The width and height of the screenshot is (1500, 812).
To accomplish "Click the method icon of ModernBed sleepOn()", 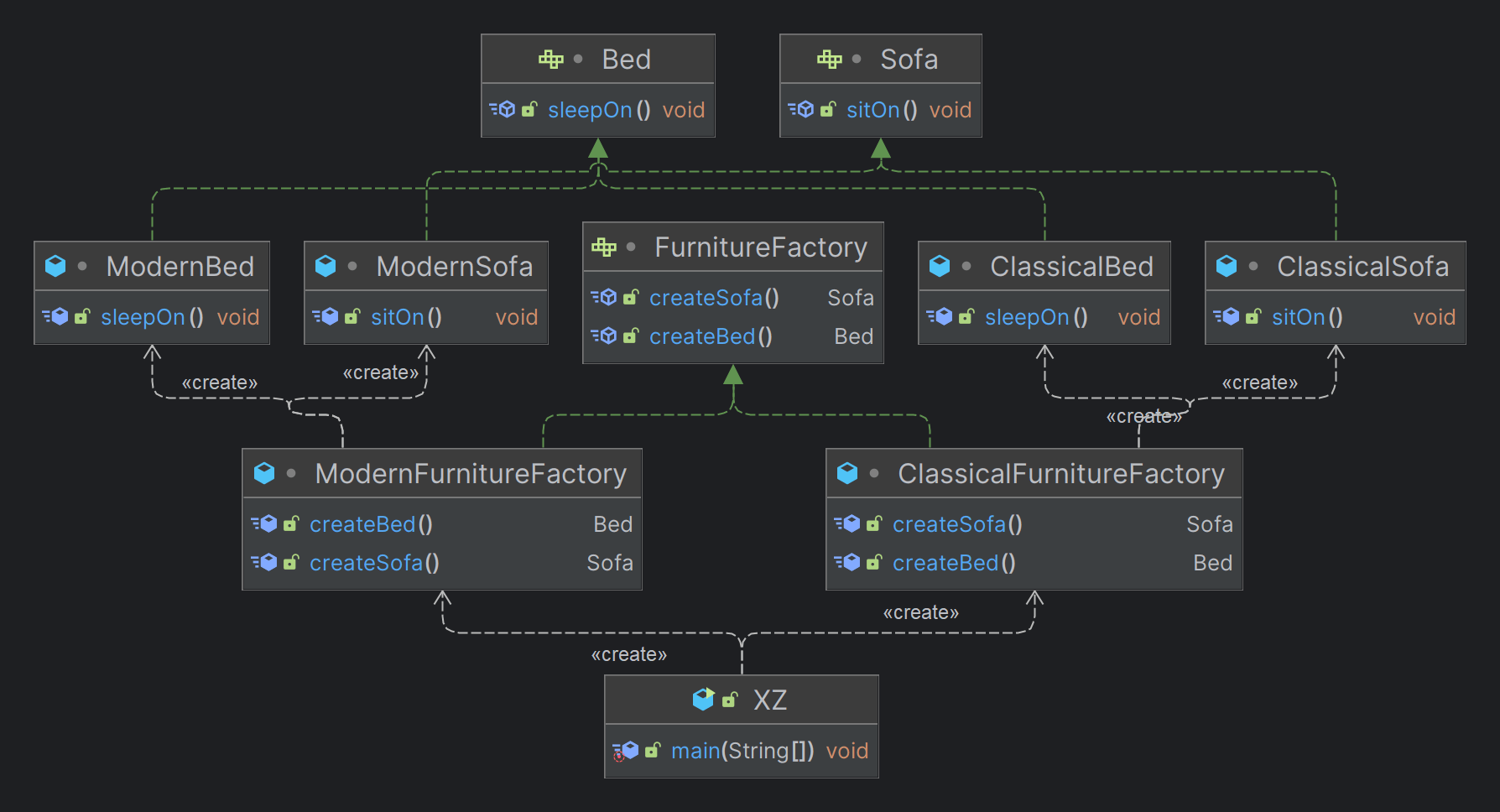I will pyautogui.click(x=55, y=316).
